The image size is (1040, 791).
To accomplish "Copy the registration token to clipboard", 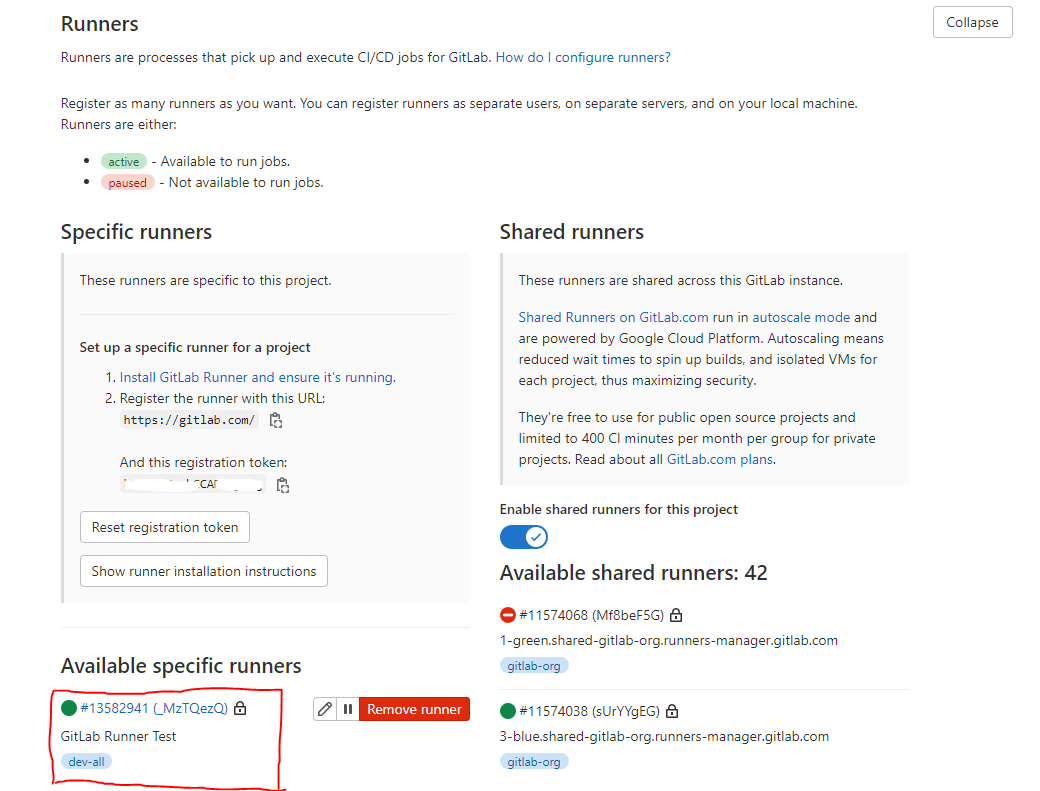I will pyautogui.click(x=283, y=485).
